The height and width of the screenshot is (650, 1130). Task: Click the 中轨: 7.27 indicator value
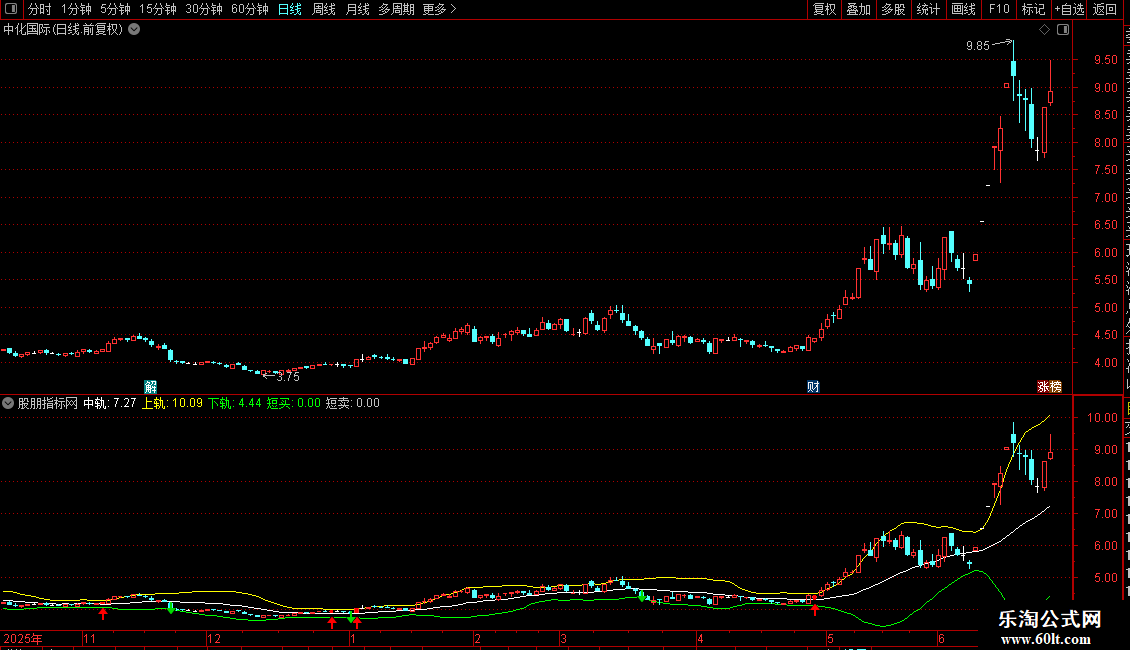click(x=110, y=404)
